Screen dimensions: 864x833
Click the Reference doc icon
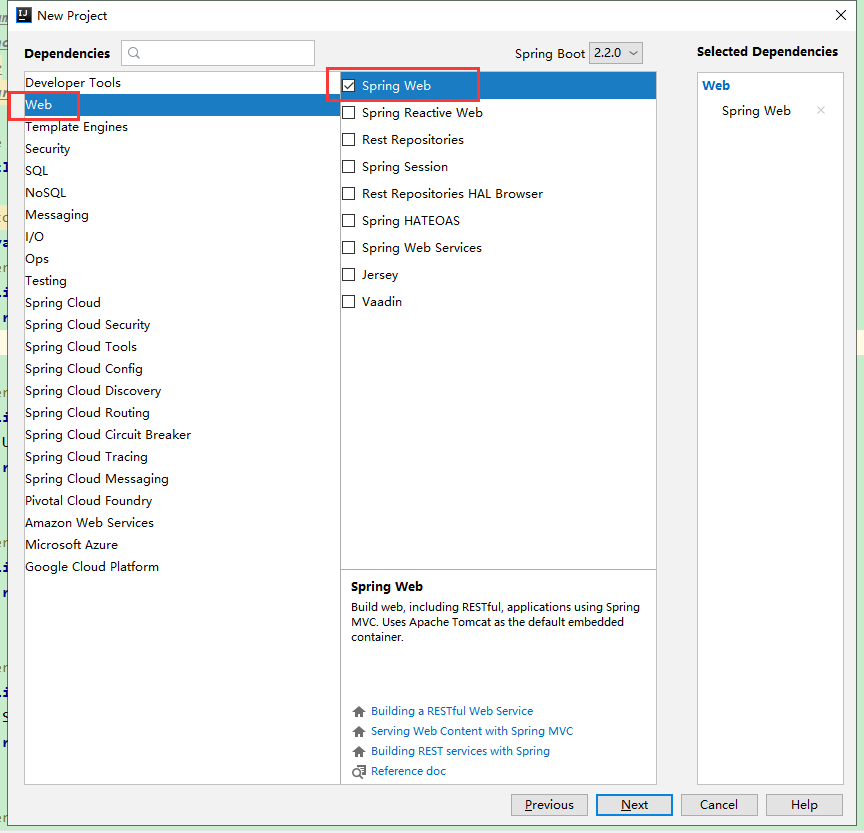click(x=359, y=771)
